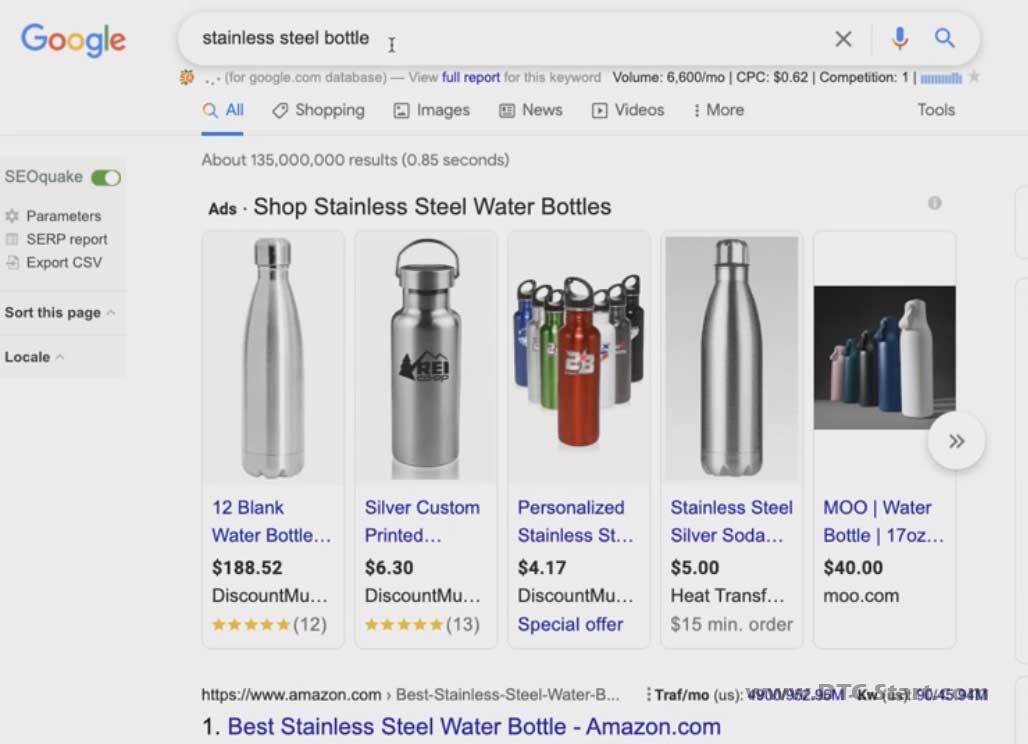Open the REI silver bottle image
The height and width of the screenshot is (744, 1028).
click(x=425, y=358)
